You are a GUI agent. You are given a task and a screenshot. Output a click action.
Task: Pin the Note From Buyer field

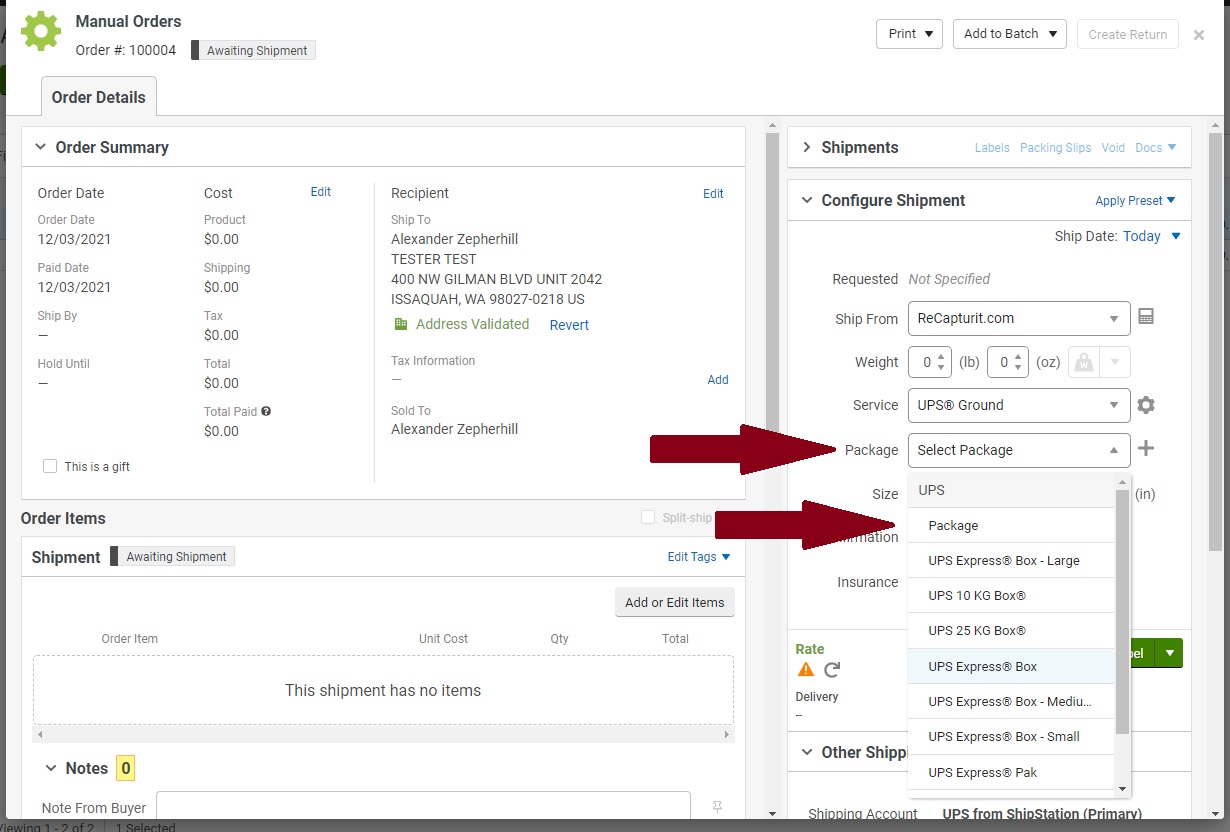[x=717, y=806]
